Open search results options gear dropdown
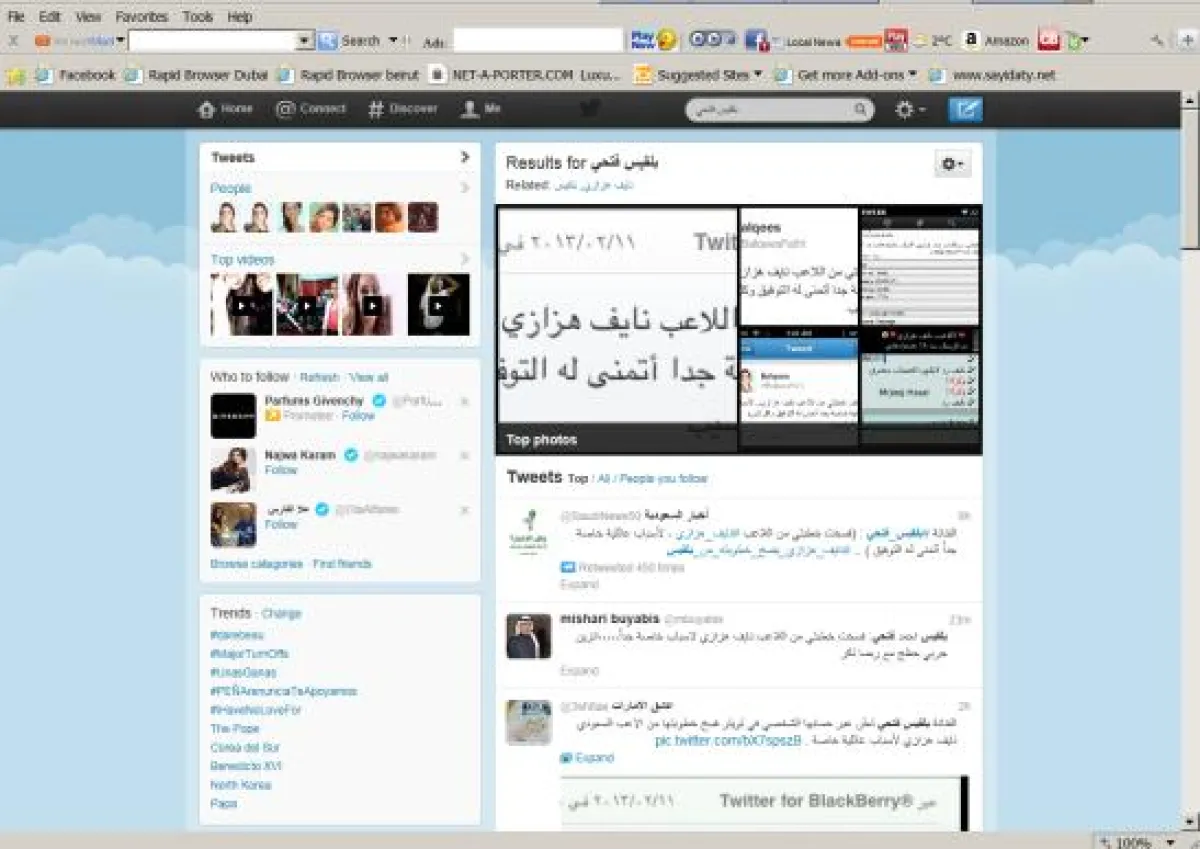The image size is (1200, 849). click(x=951, y=164)
